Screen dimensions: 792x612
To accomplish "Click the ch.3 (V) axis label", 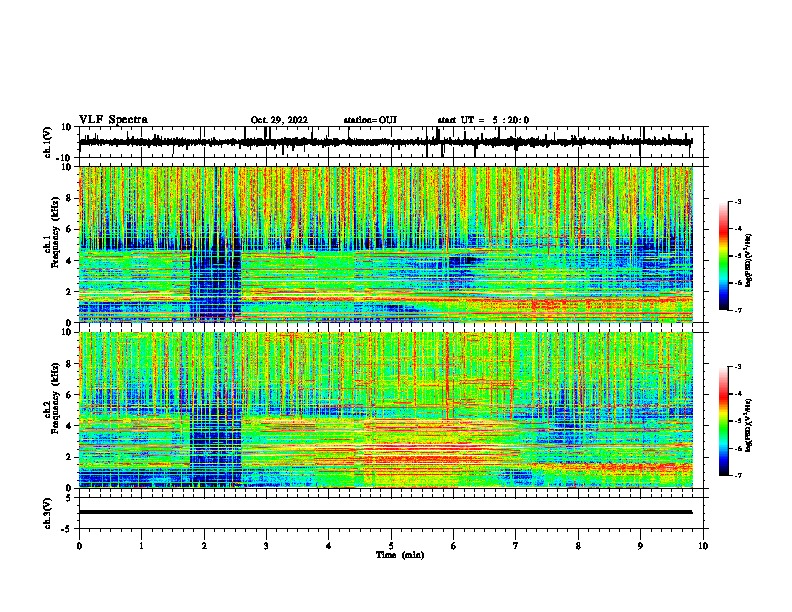I will 48,513.
